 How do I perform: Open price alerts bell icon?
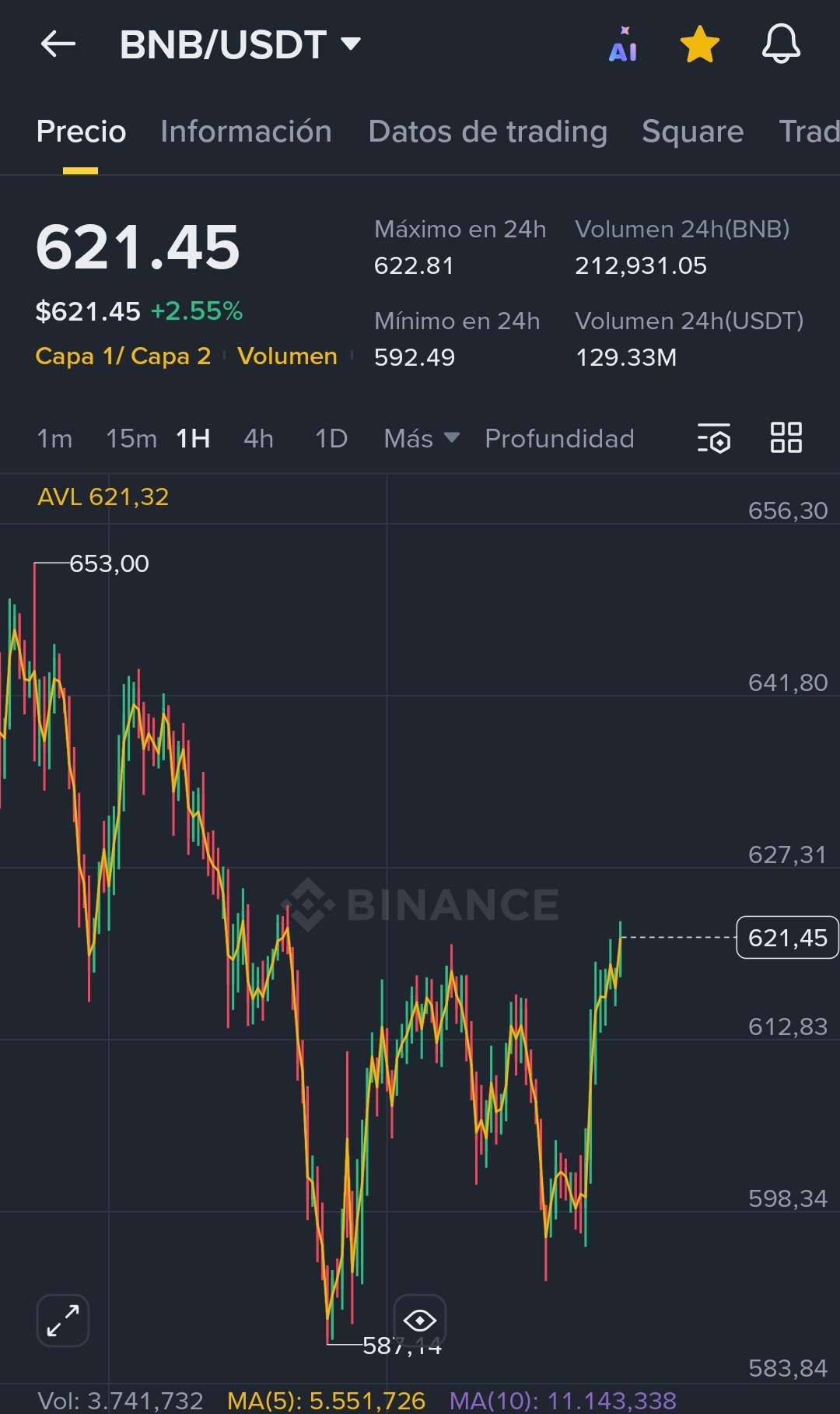click(x=781, y=44)
